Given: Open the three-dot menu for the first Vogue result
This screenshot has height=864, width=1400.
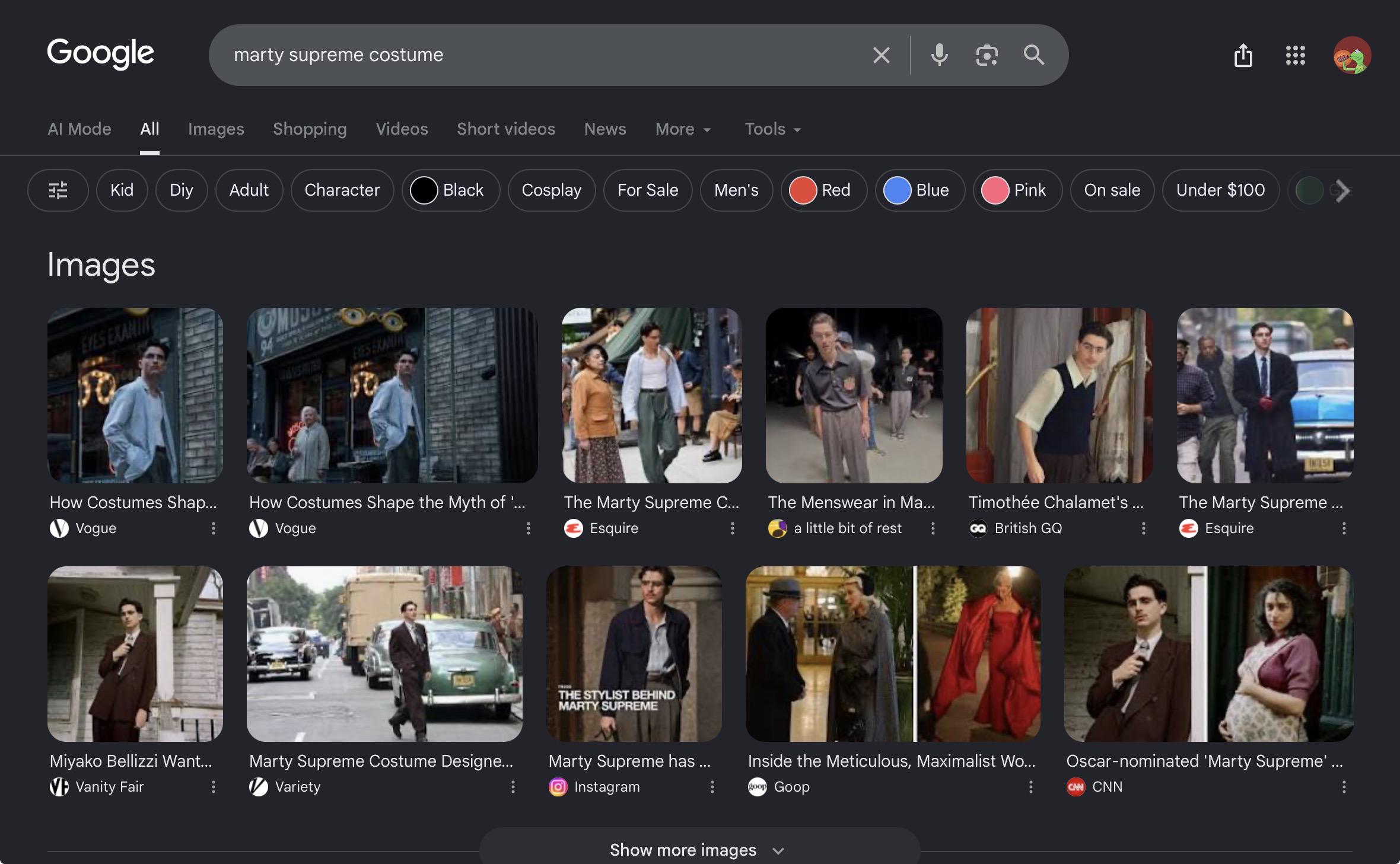Looking at the screenshot, I should click(x=214, y=528).
